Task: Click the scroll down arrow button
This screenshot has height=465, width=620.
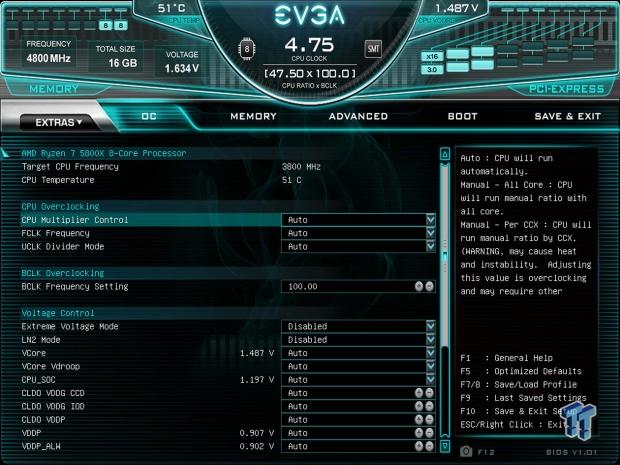Action: click(x=445, y=446)
